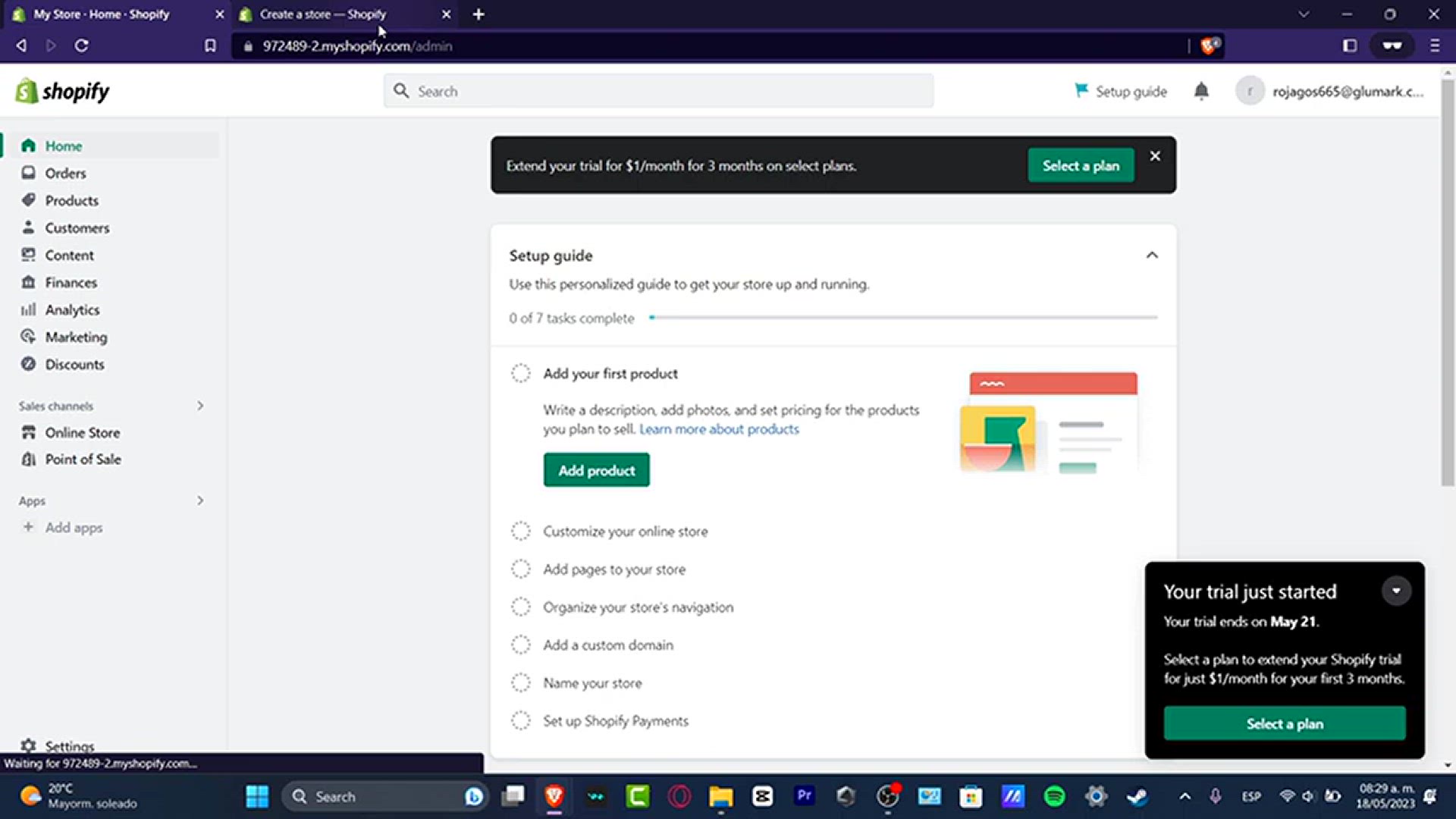The height and width of the screenshot is (819, 1456).
Task: Click the Products tag icon
Action: [x=28, y=200]
